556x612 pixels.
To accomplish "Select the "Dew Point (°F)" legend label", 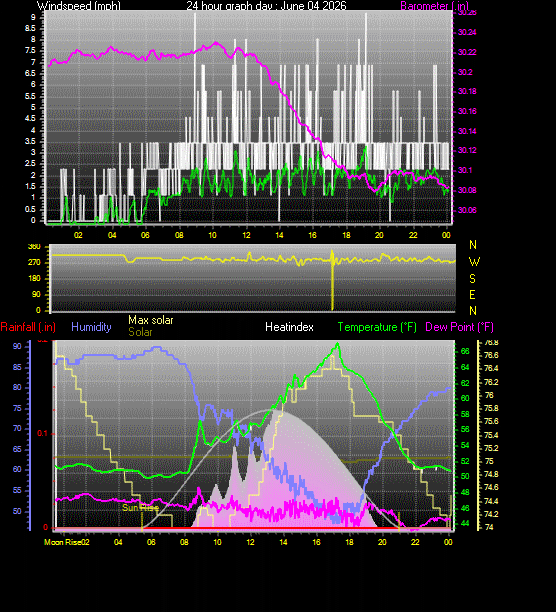I will (459, 327).
